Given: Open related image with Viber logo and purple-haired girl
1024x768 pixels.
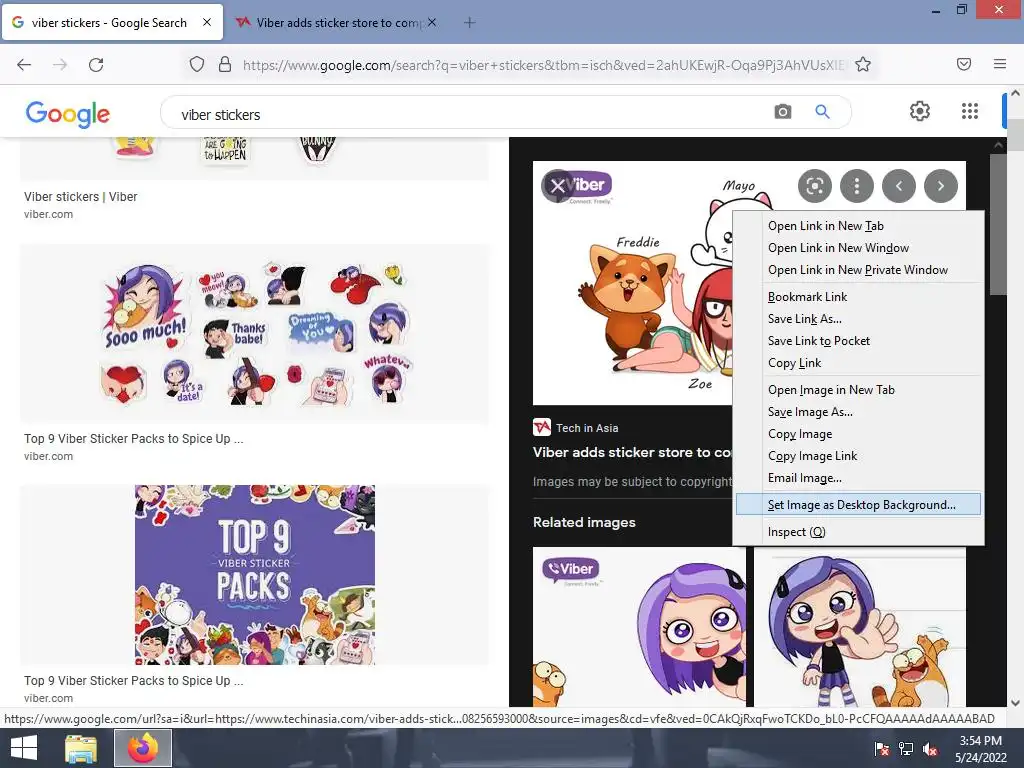Looking at the screenshot, I should (639, 627).
